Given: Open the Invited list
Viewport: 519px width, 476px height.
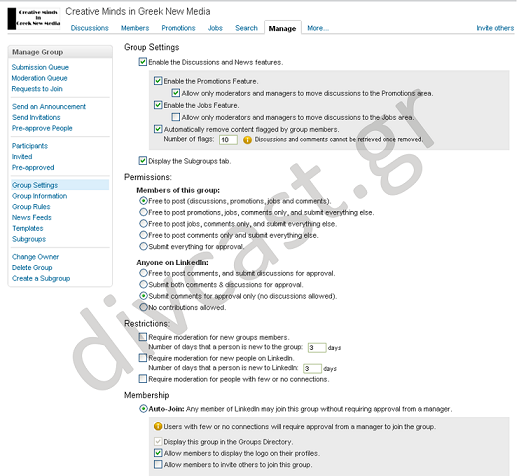Looking at the screenshot, I should pos(22,157).
